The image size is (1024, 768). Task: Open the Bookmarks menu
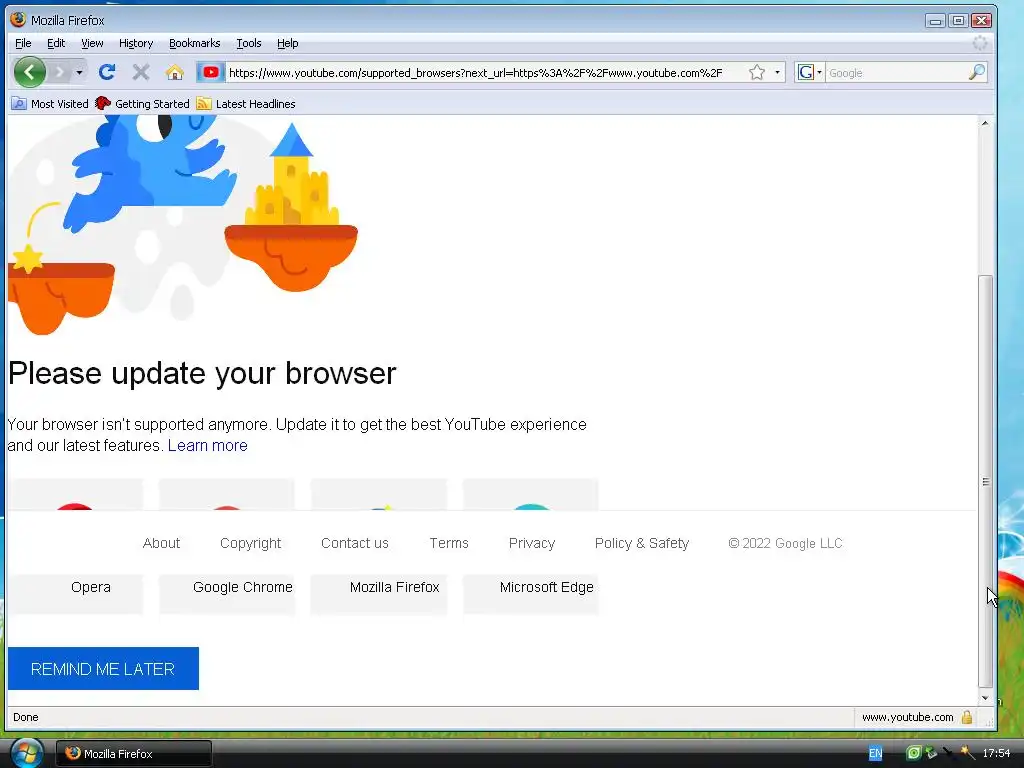[x=195, y=43]
